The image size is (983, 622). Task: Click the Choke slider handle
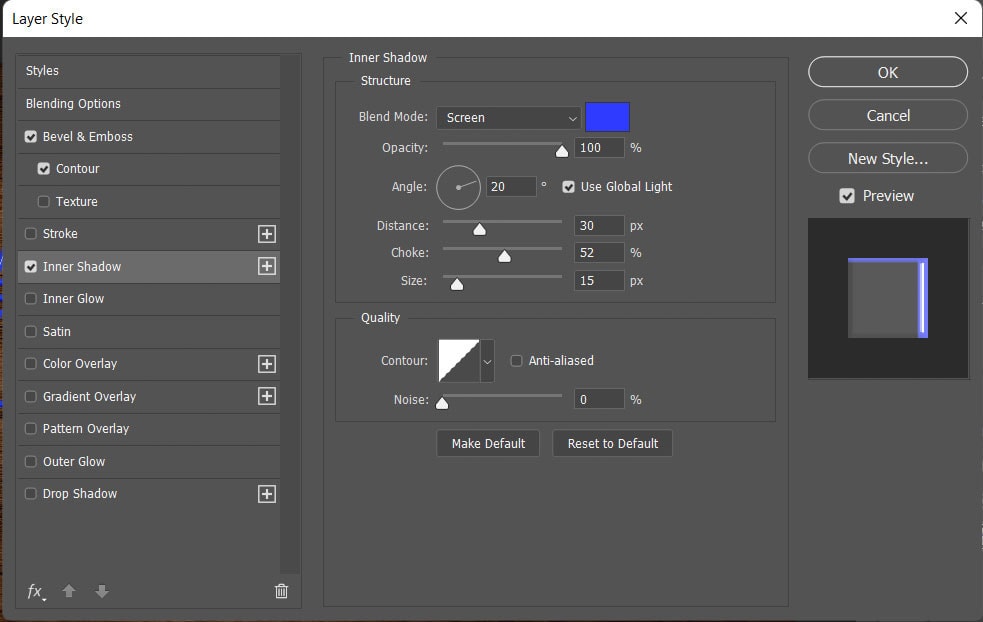pyautogui.click(x=504, y=256)
